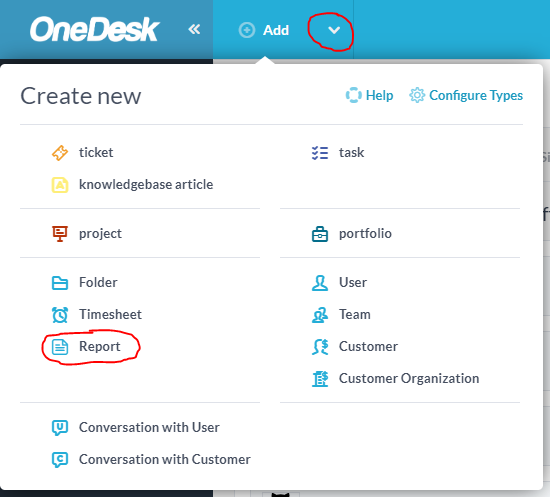
Task: Click the Timesheet alarm clock icon
Action: (x=60, y=315)
